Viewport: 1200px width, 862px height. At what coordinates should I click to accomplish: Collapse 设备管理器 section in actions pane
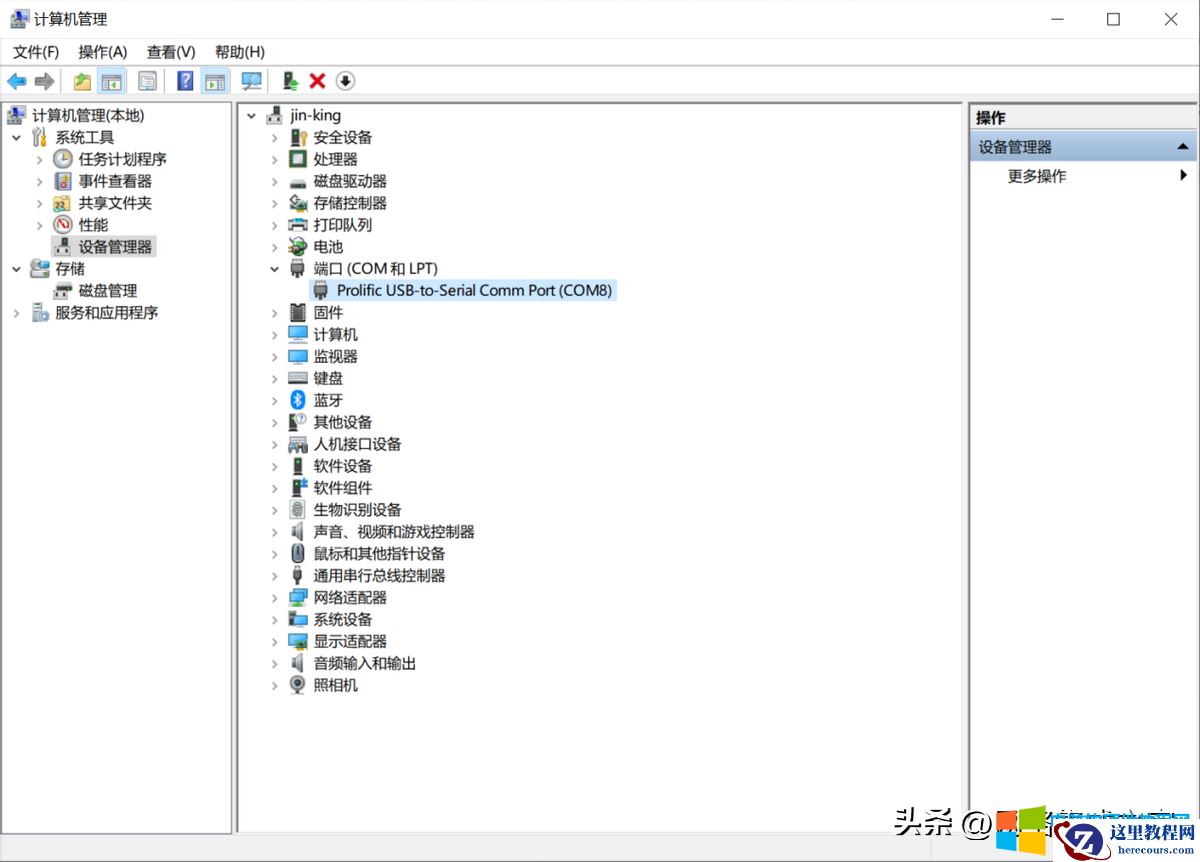[1184, 147]
